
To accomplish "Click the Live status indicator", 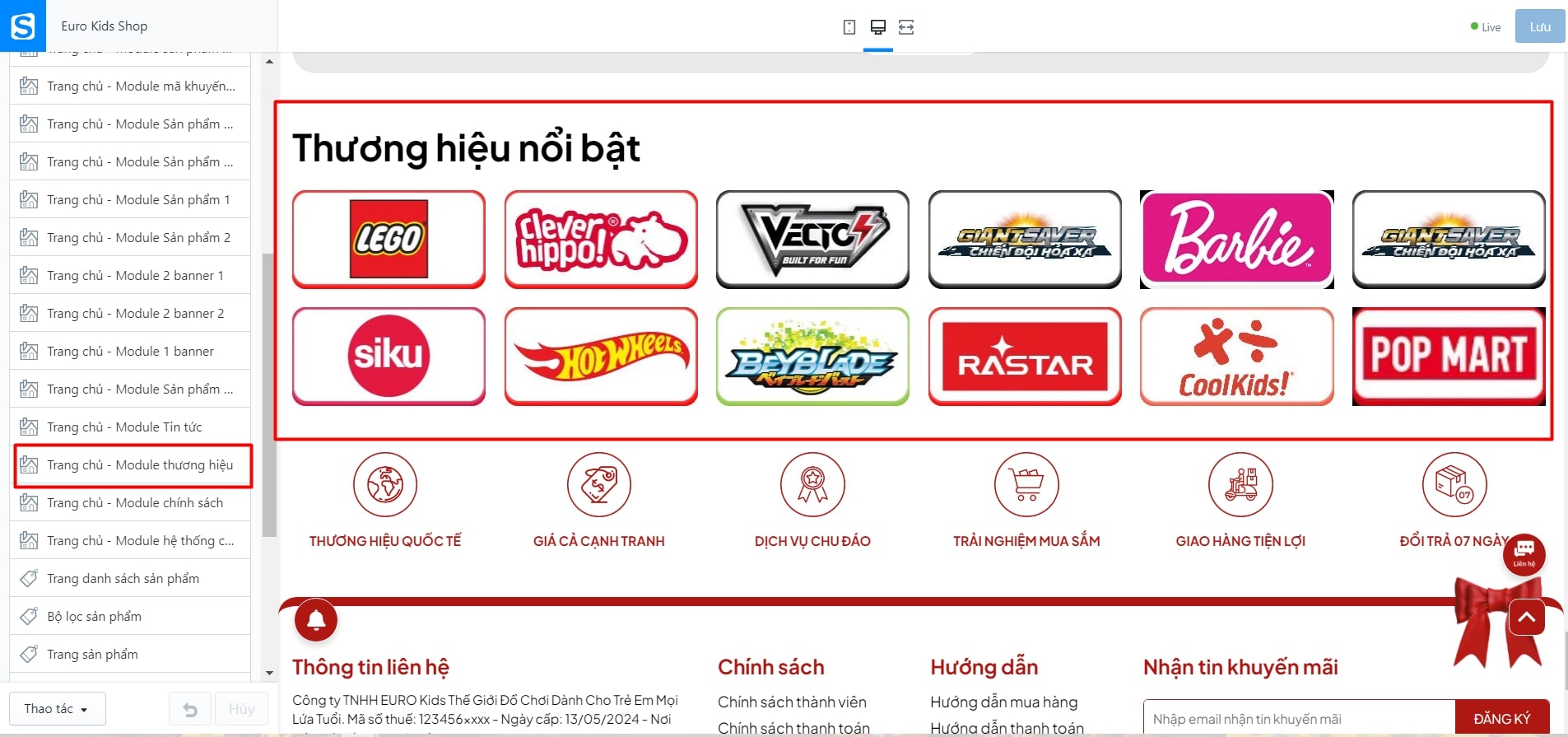I will coord(1486,27).
